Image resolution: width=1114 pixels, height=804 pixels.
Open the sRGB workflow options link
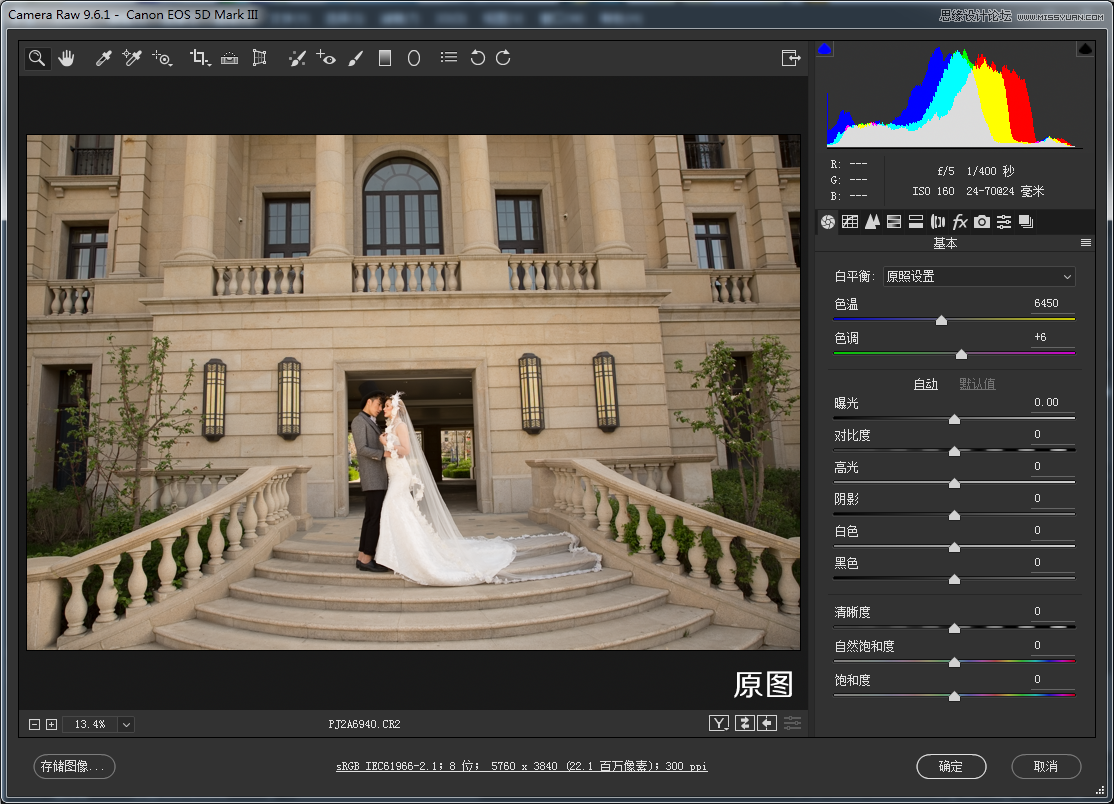[x=521, y=767]
